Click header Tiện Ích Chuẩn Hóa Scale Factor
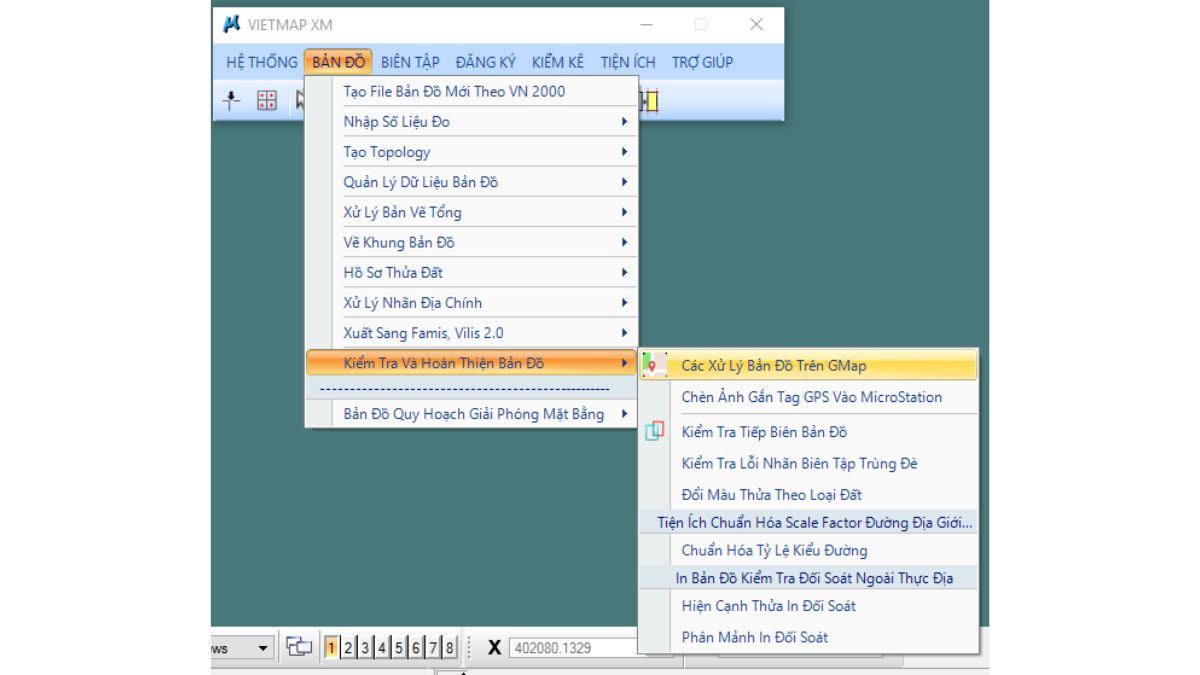1200x675 pixels. (x=815, y=522)
